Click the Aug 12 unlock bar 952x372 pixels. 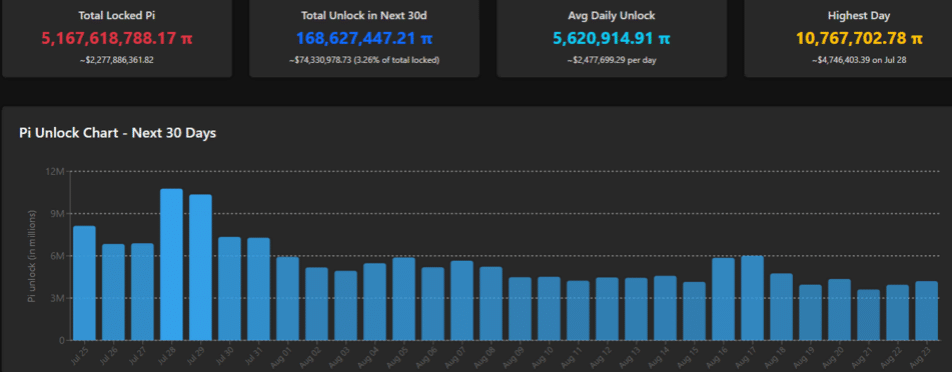pos(607,309)
